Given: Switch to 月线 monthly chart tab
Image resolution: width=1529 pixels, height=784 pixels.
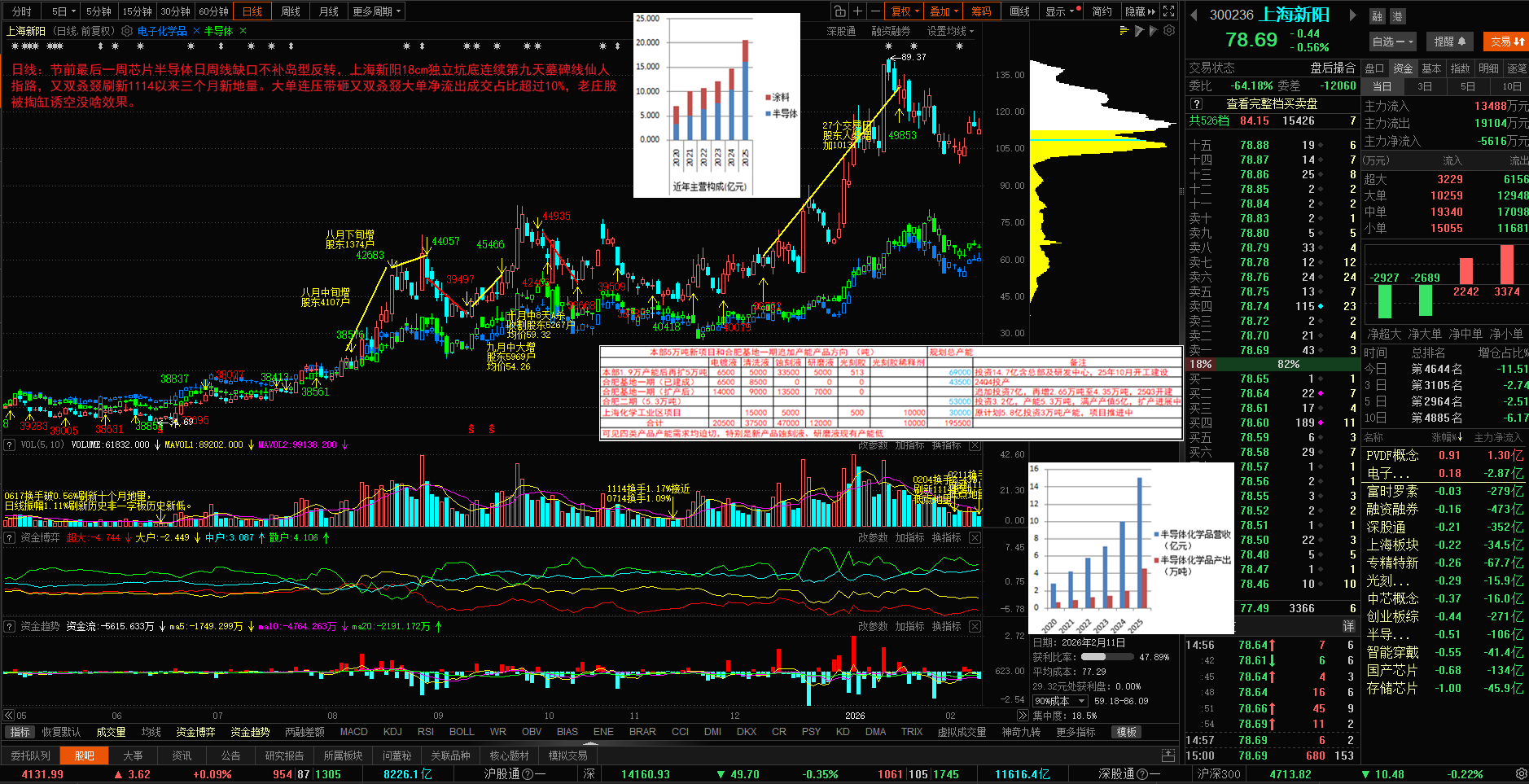Looking at the screenshot, I should click(x=329, y=11).
